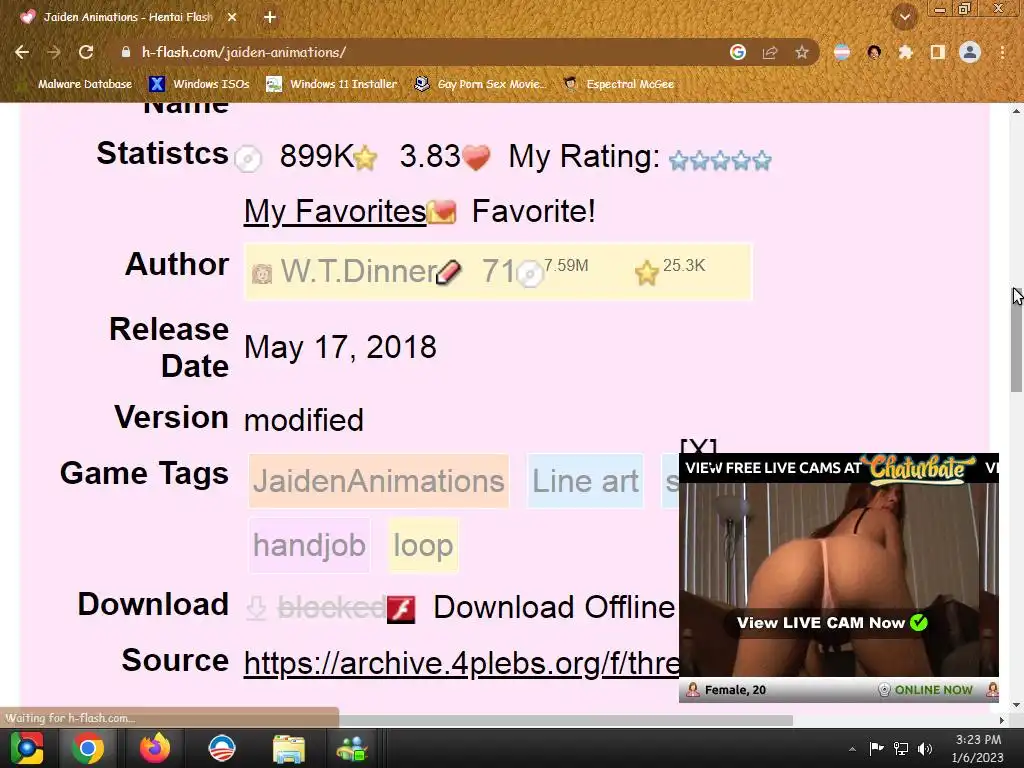
Task: Rate four stars in My Rating
Action: click(x=741, y=161)
